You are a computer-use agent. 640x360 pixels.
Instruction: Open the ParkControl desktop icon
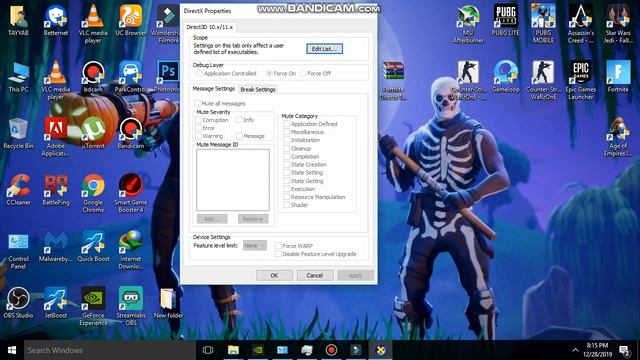click(131, 77)
